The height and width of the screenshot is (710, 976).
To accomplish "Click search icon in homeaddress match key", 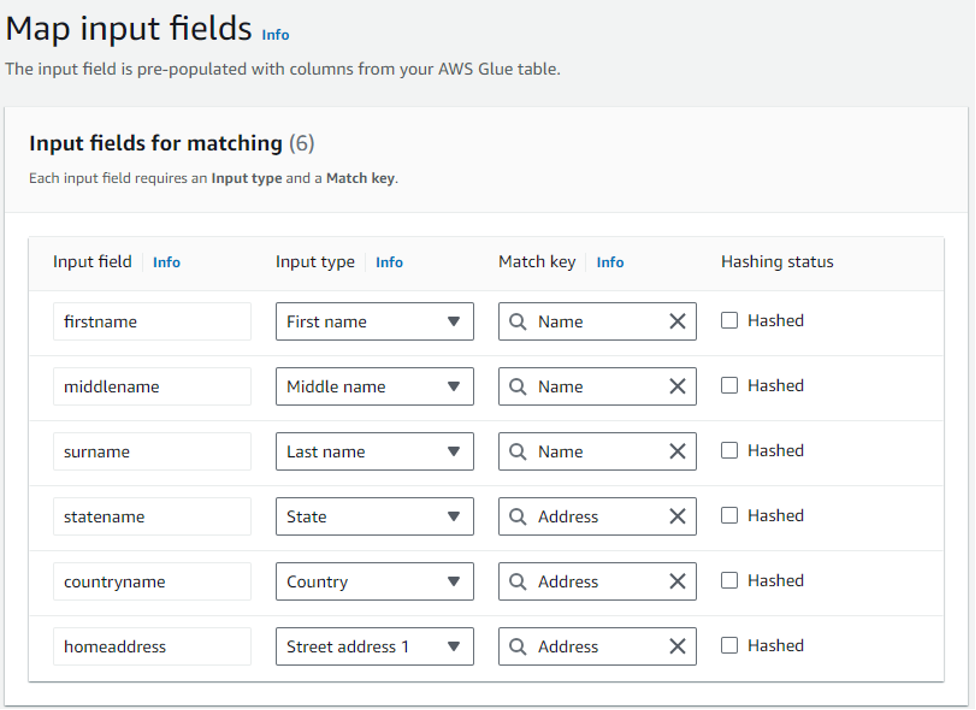I will 518,647.
